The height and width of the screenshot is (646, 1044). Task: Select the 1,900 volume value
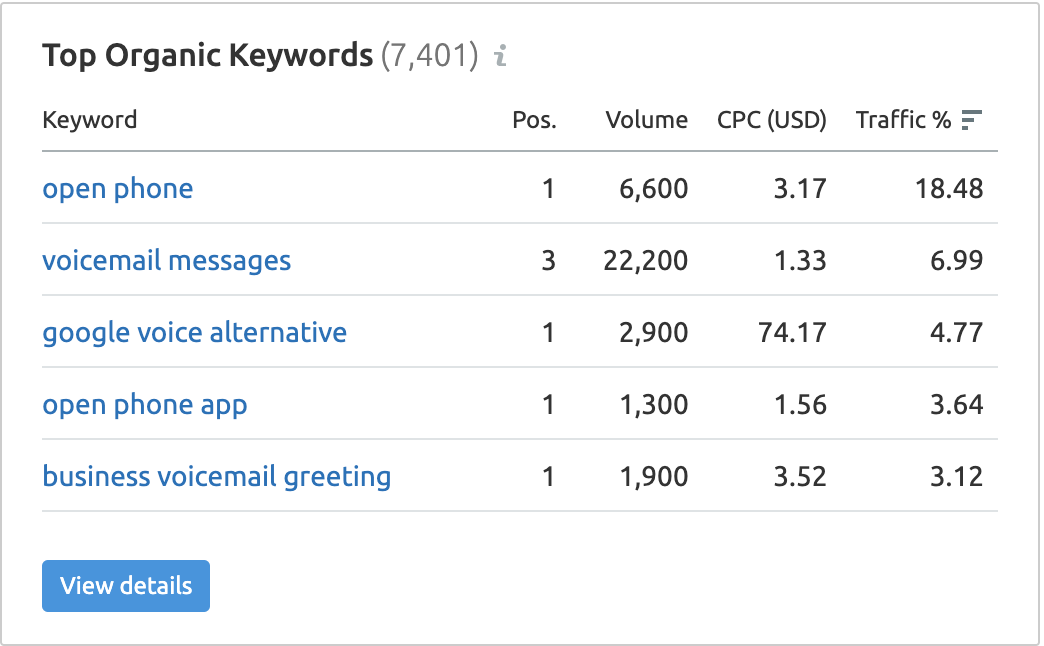point(654,477)
